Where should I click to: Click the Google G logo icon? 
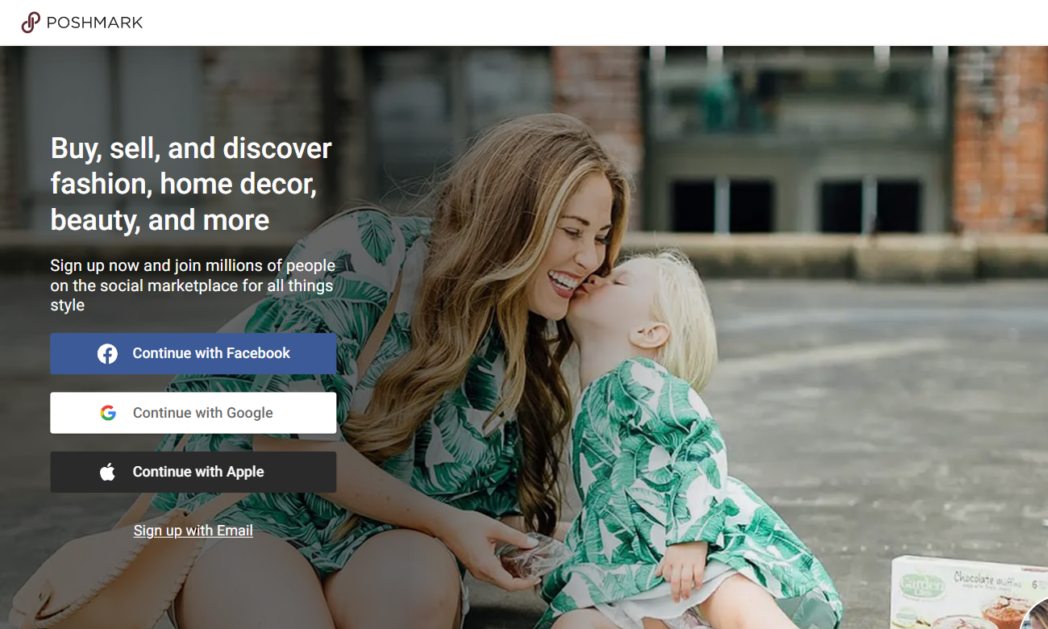pos(108,413)
